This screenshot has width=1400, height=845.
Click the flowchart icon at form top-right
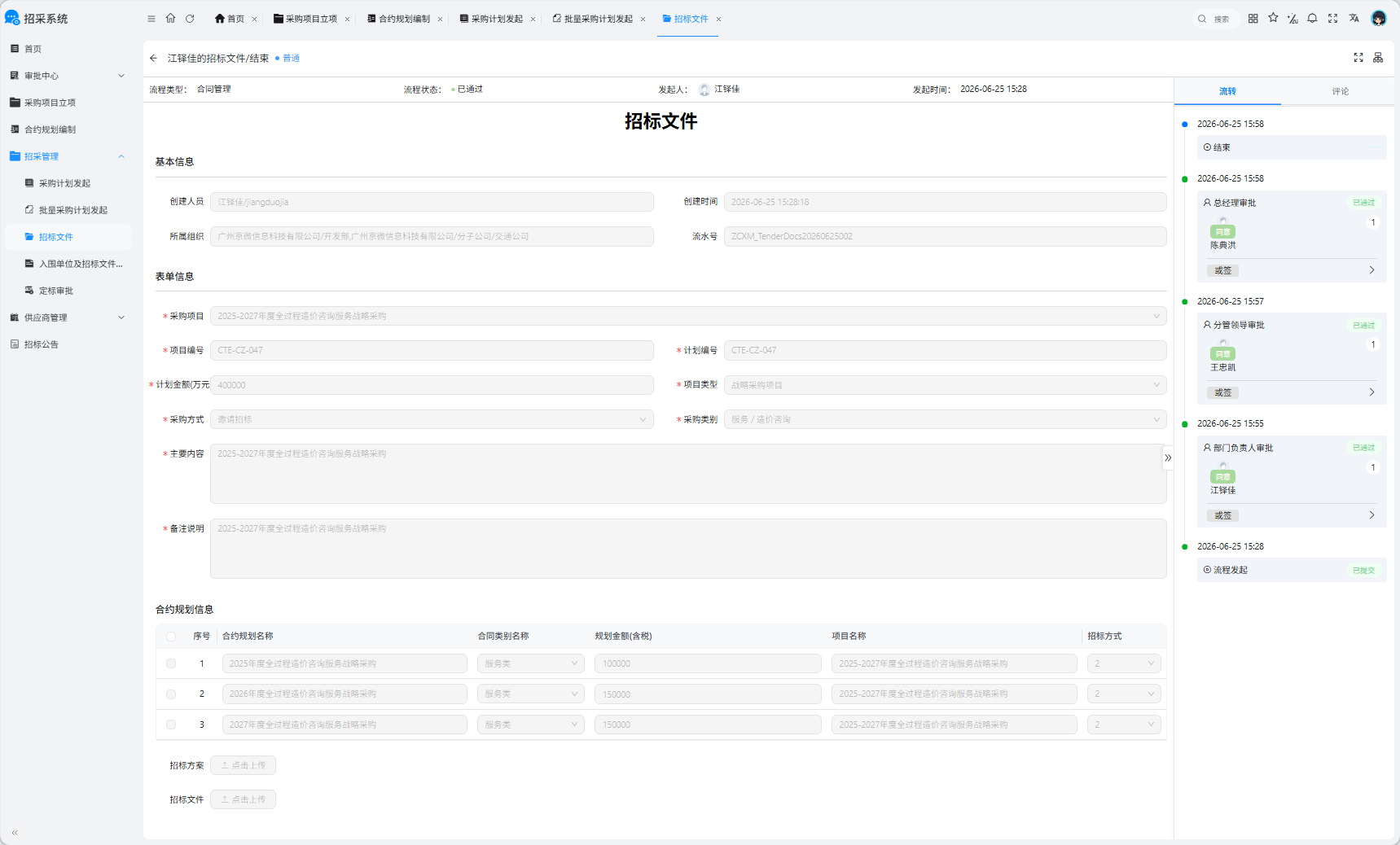[x=1378, y=58]
